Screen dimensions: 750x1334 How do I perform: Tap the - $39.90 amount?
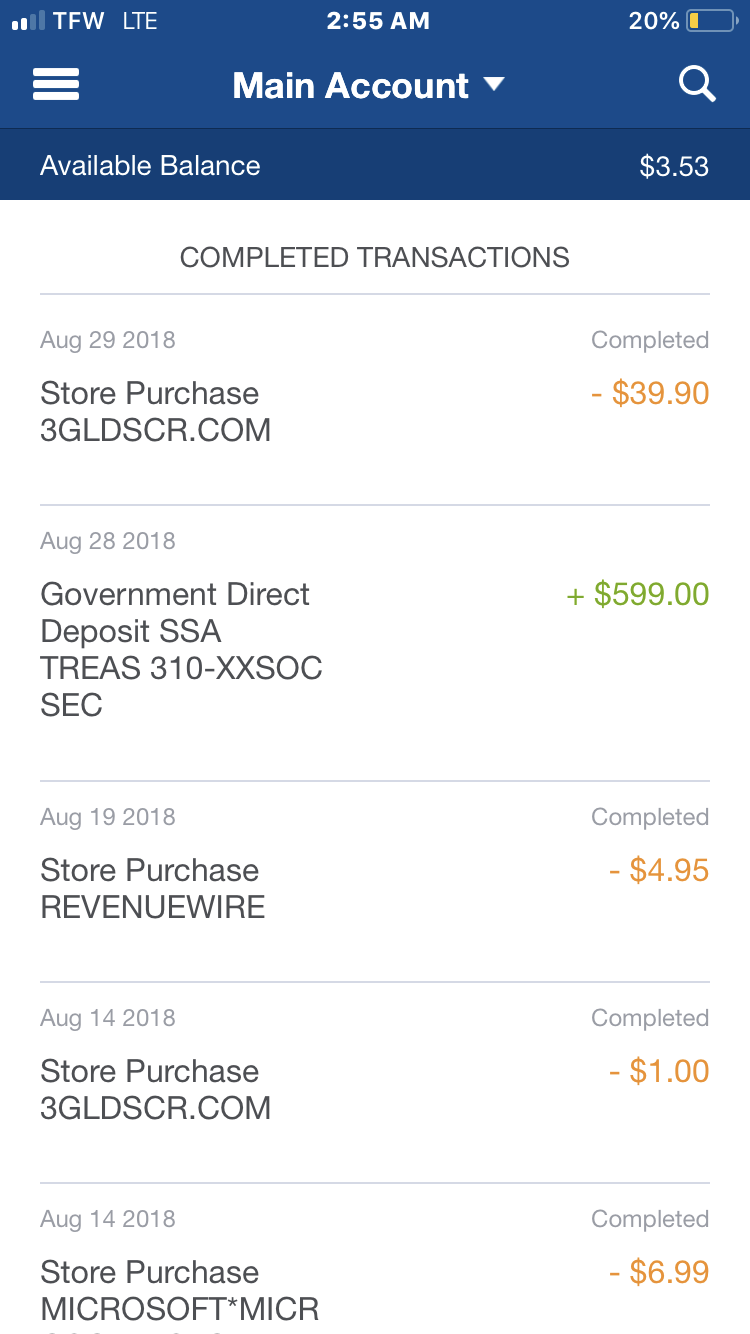(650, 393)
